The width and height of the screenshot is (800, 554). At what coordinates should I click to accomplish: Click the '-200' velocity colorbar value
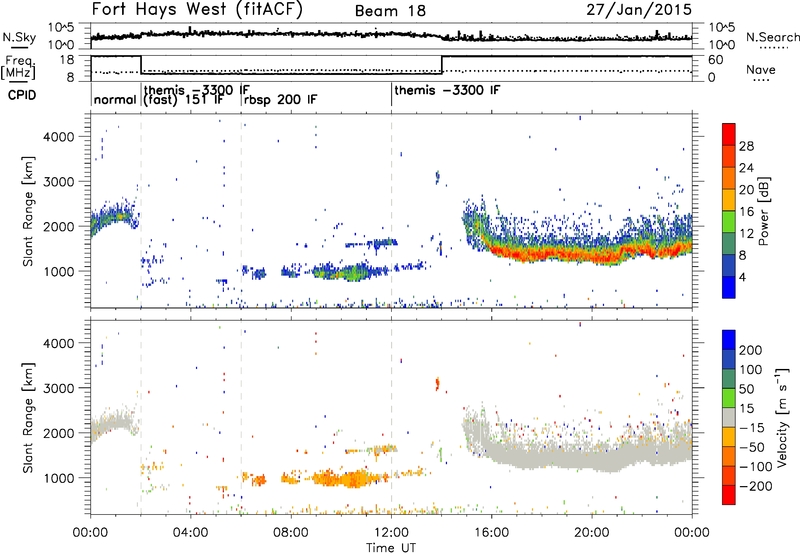coord(754,486)
